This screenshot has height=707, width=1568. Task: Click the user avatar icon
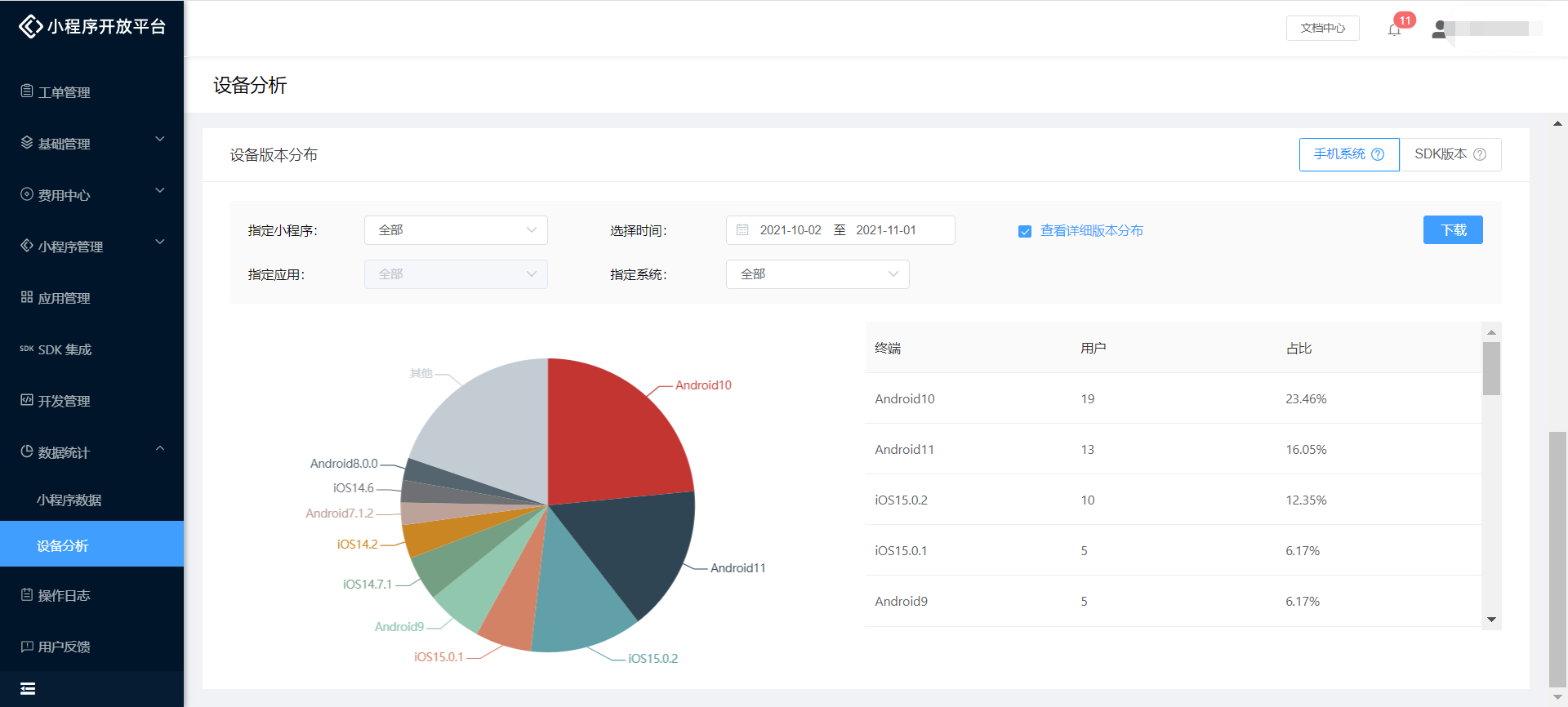(x=1439, y=29)
